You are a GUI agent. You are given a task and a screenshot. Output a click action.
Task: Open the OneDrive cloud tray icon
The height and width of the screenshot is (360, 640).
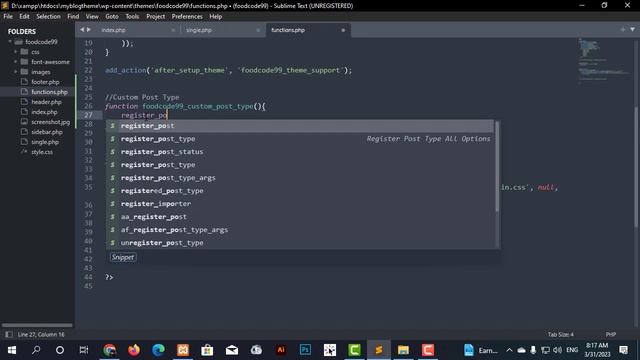point(521,350)
